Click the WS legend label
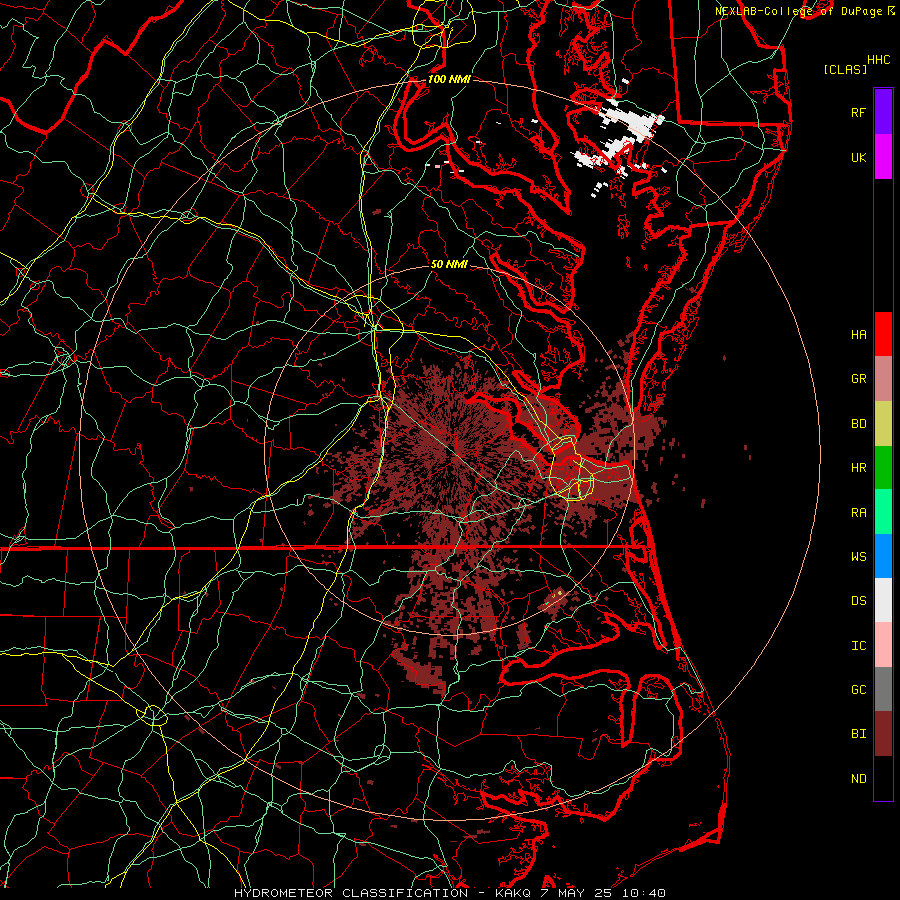The image size is (900, 900). pos(859,556)
